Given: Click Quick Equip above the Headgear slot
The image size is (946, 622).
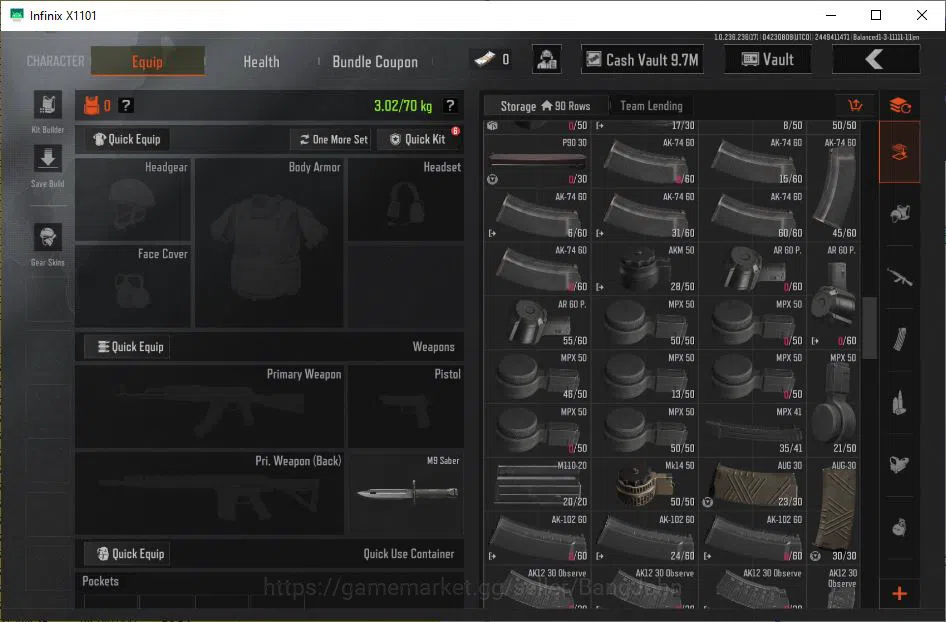Looking at the screenshot, I should [x=127, y=139].
